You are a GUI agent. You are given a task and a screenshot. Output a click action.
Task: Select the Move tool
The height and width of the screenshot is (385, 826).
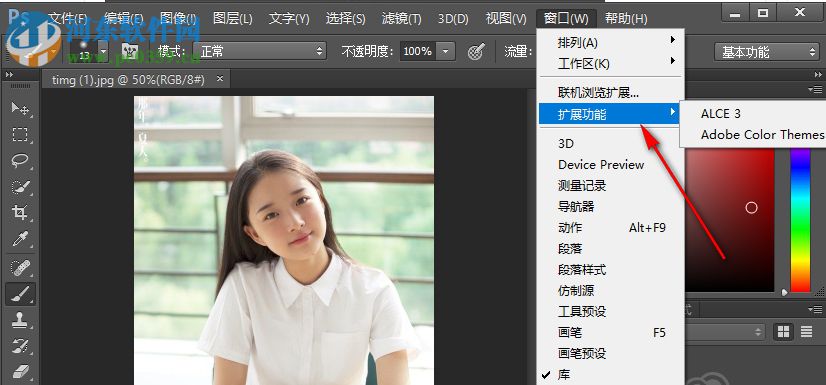coord(20,108)
